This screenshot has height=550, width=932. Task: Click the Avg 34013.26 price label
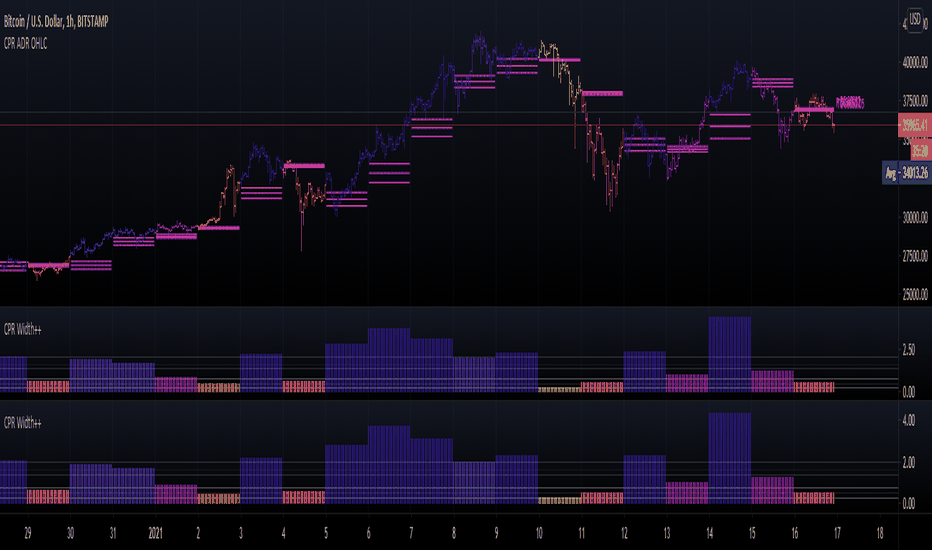[x=907, y=173]
